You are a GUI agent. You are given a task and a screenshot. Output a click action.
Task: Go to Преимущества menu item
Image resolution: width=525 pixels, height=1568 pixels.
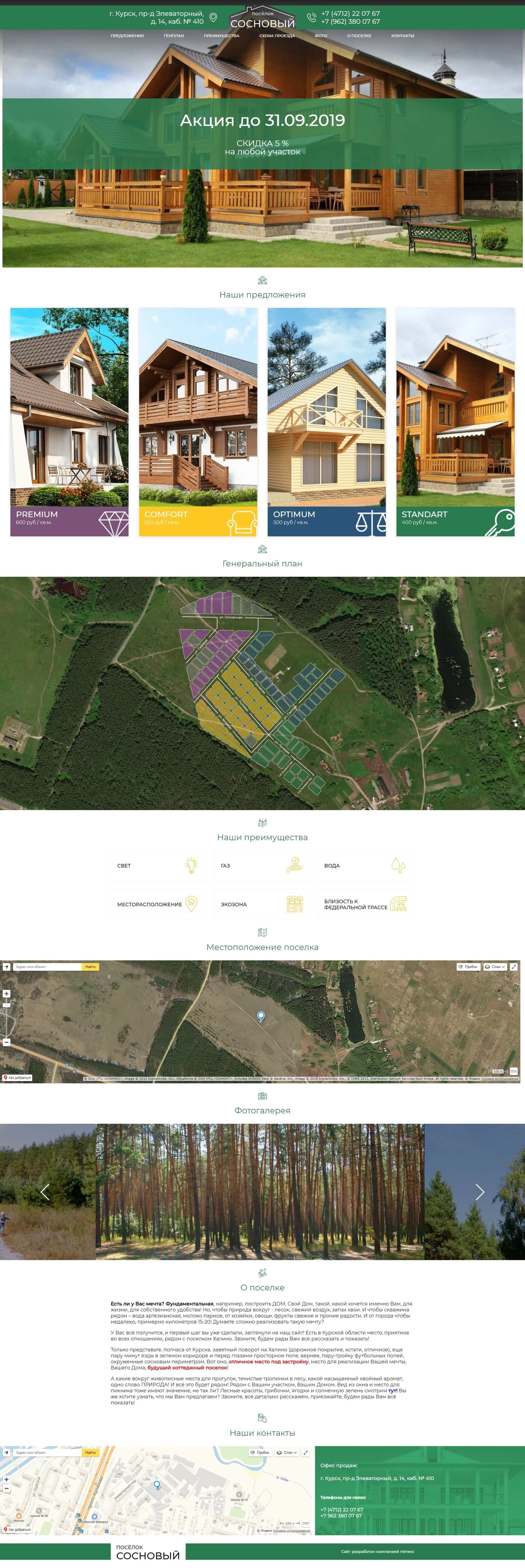[x=222, y=36]
